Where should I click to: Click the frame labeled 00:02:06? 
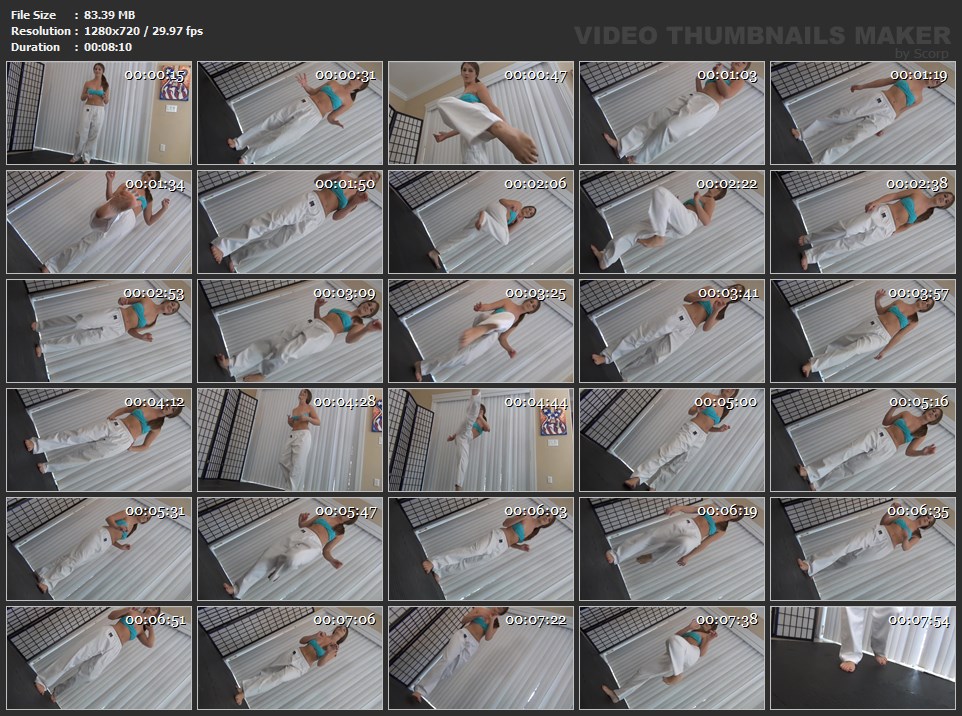481,222
